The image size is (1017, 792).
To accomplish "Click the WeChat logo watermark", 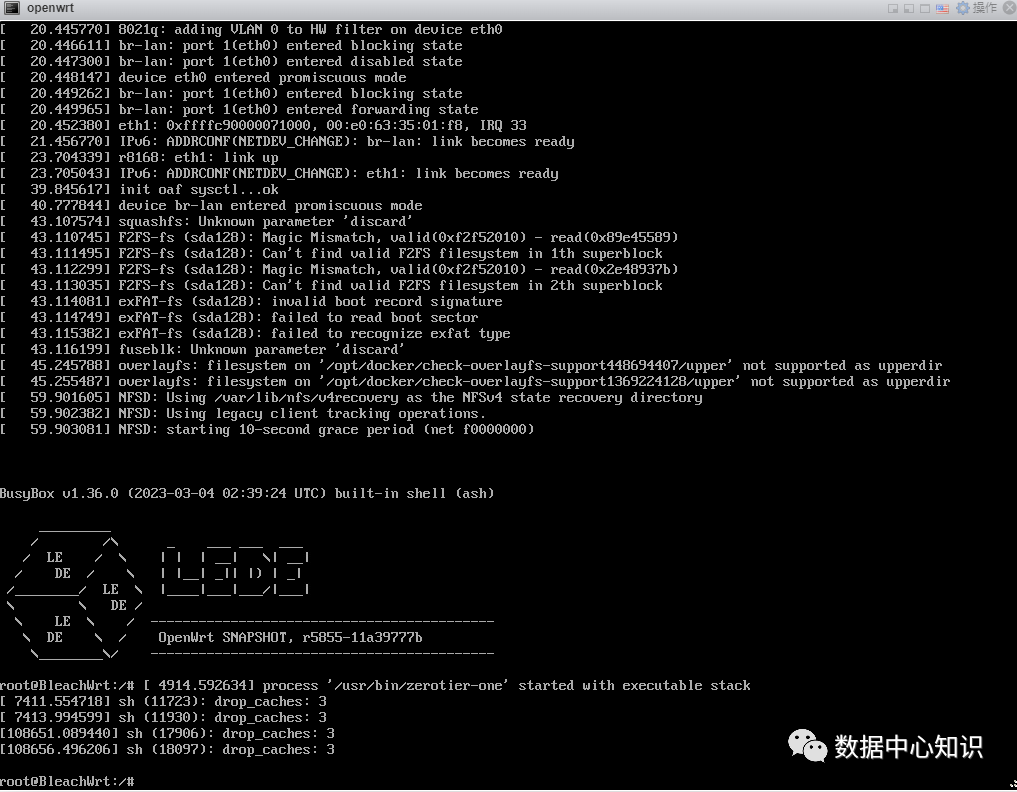I will coord(808,746).
